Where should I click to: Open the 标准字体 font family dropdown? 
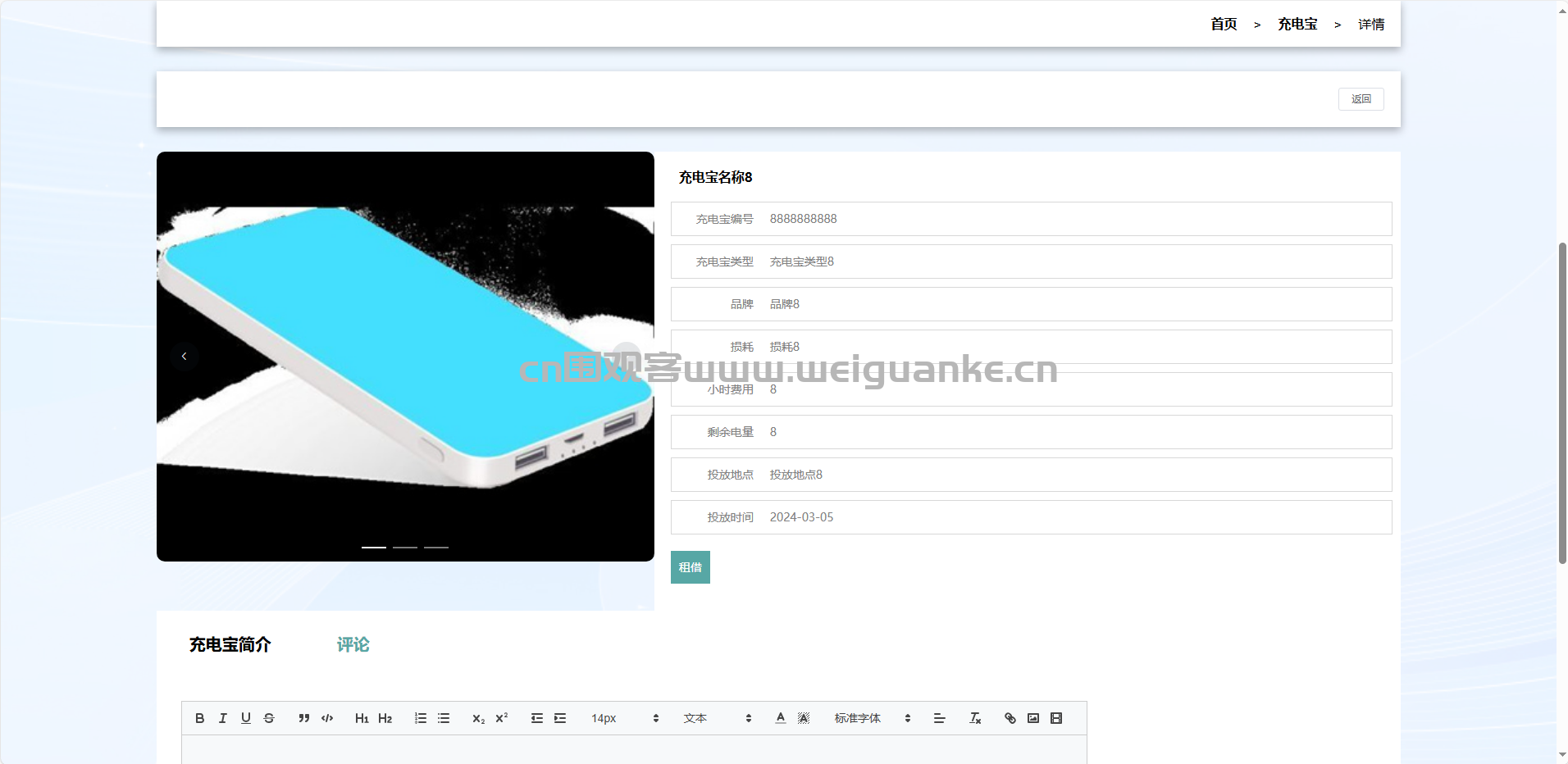[x=872, y=718]
